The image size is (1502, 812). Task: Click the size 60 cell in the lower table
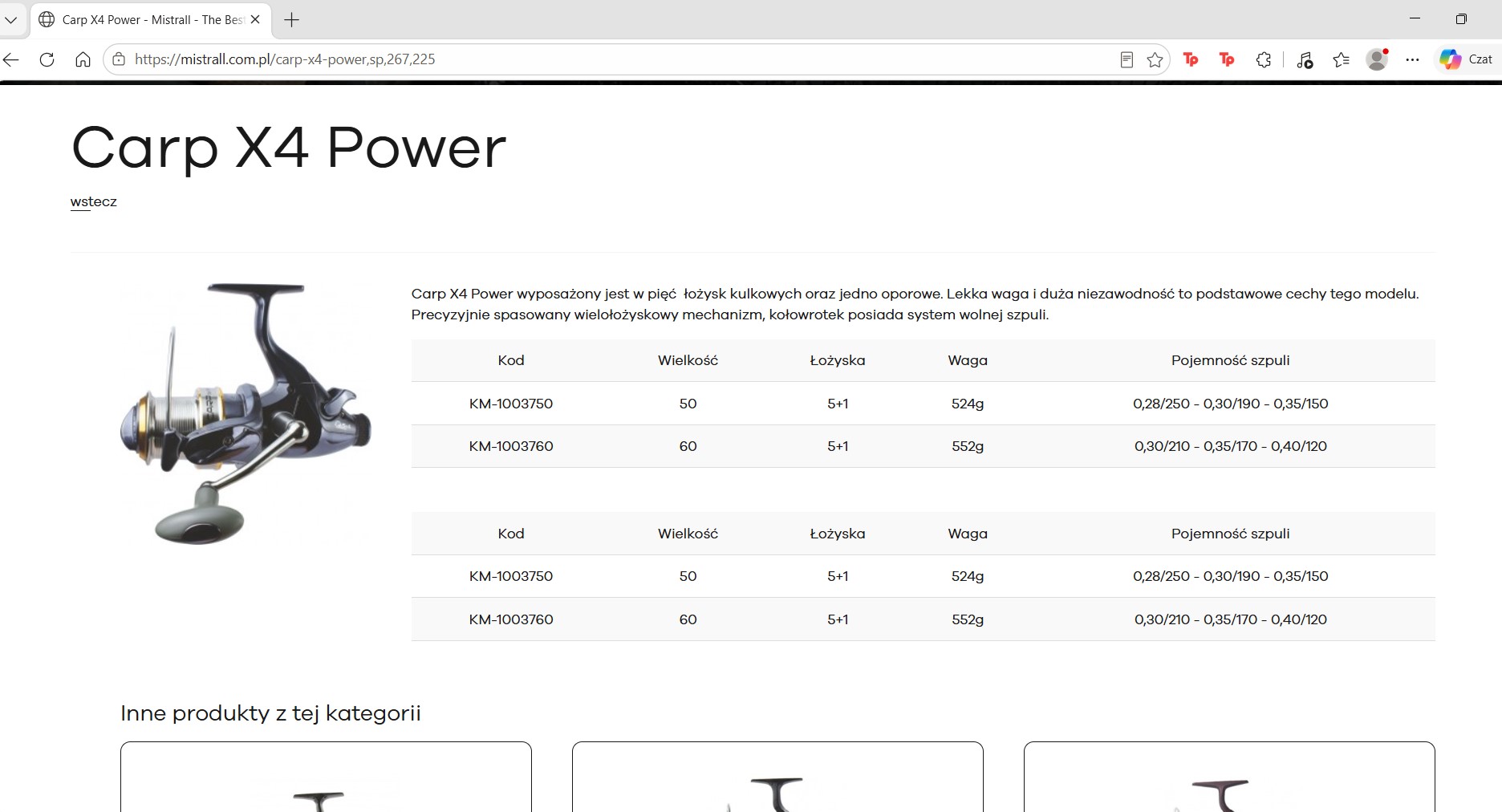tap(688, 619)
